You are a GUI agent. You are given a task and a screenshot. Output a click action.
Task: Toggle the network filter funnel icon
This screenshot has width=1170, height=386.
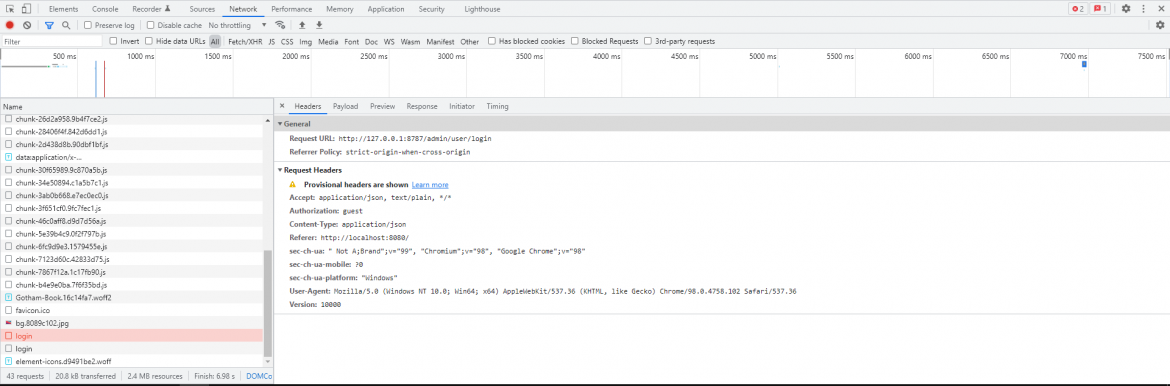tap(49, 25)
